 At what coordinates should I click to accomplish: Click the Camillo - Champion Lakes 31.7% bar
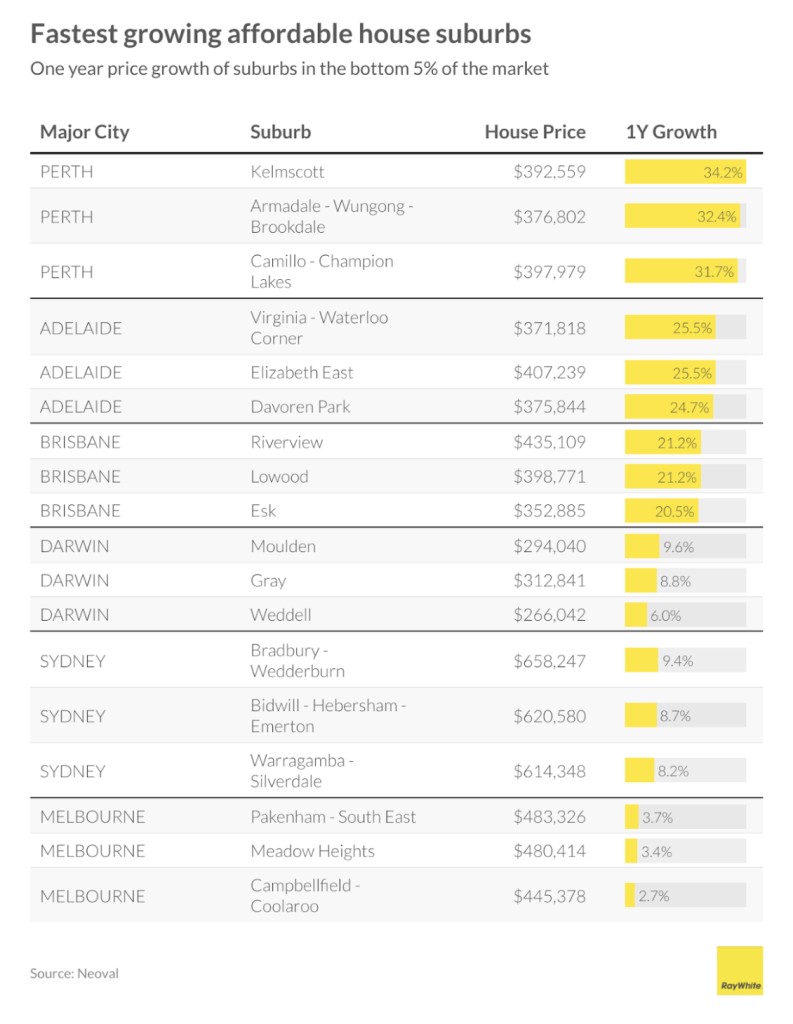tap(682, 271)
